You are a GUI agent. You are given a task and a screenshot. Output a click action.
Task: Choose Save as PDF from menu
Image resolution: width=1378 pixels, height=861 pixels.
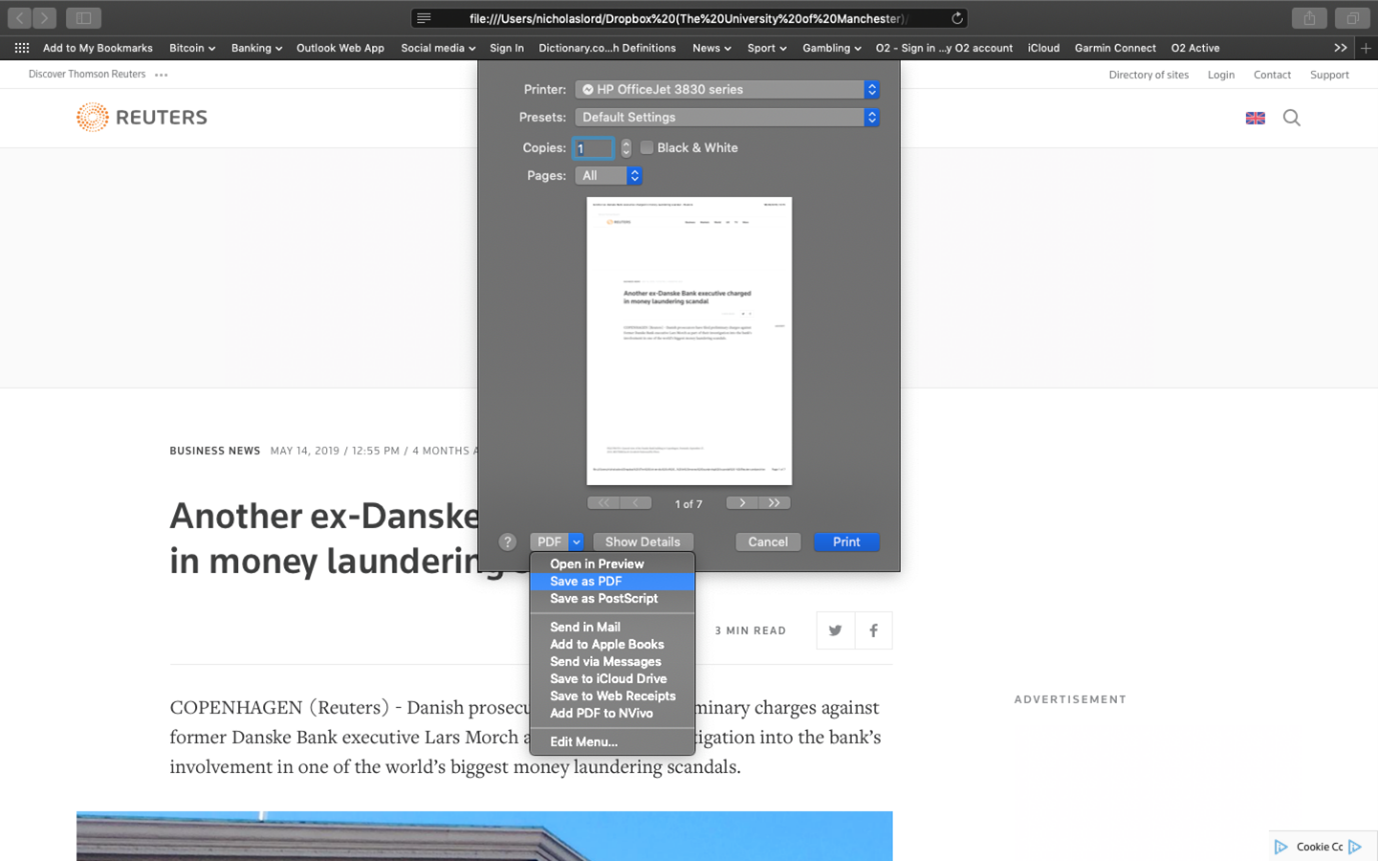point(586,581)
